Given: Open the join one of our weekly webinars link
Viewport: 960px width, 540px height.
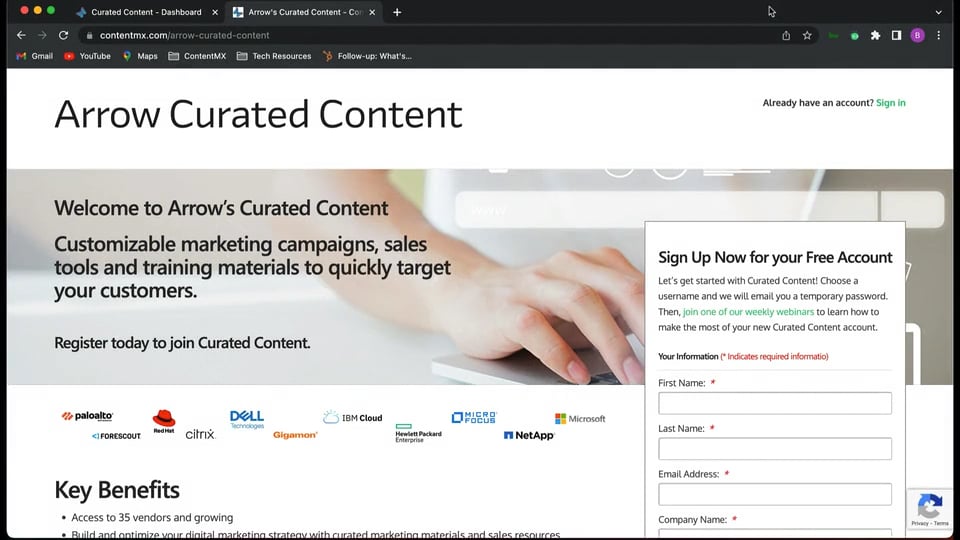Looking at the screenshot, I should tap(748, 312).
